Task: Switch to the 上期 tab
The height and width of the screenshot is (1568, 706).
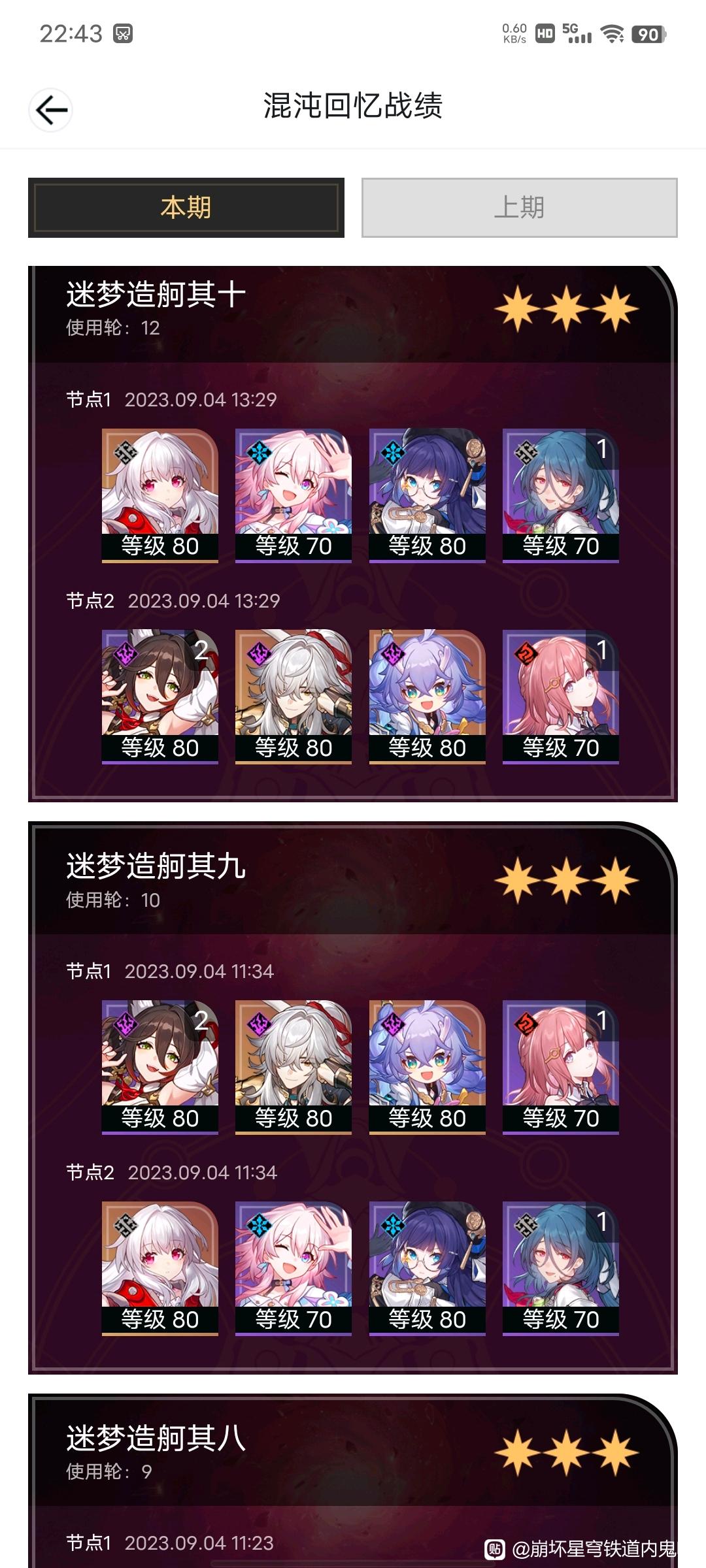Action: pyautogui.click(x=520, y=208)
